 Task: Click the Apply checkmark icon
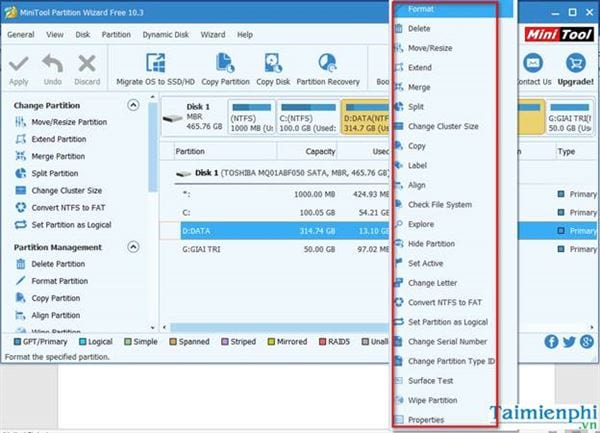coord(18,64)
